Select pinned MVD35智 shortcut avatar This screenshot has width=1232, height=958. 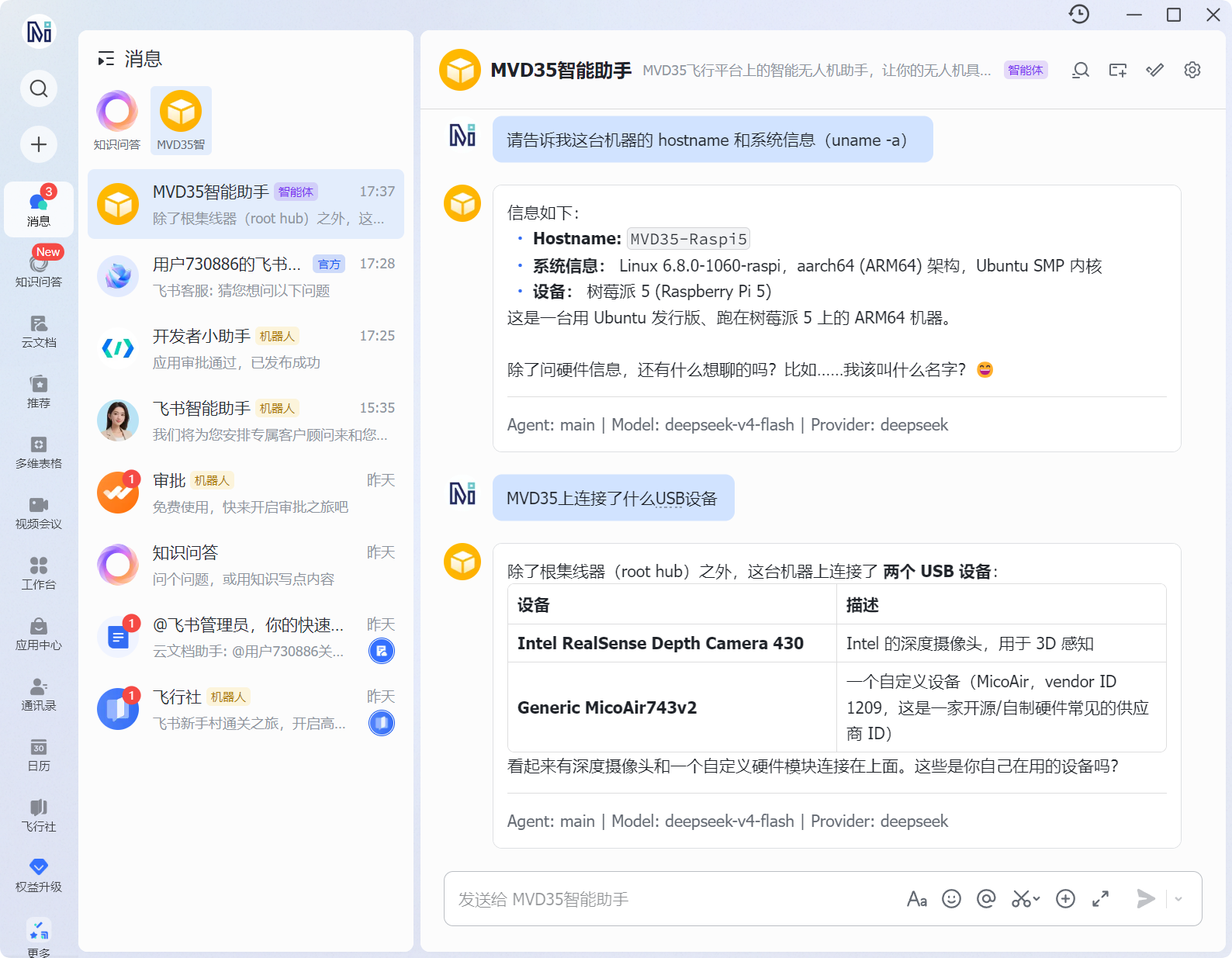click(181, 120)
